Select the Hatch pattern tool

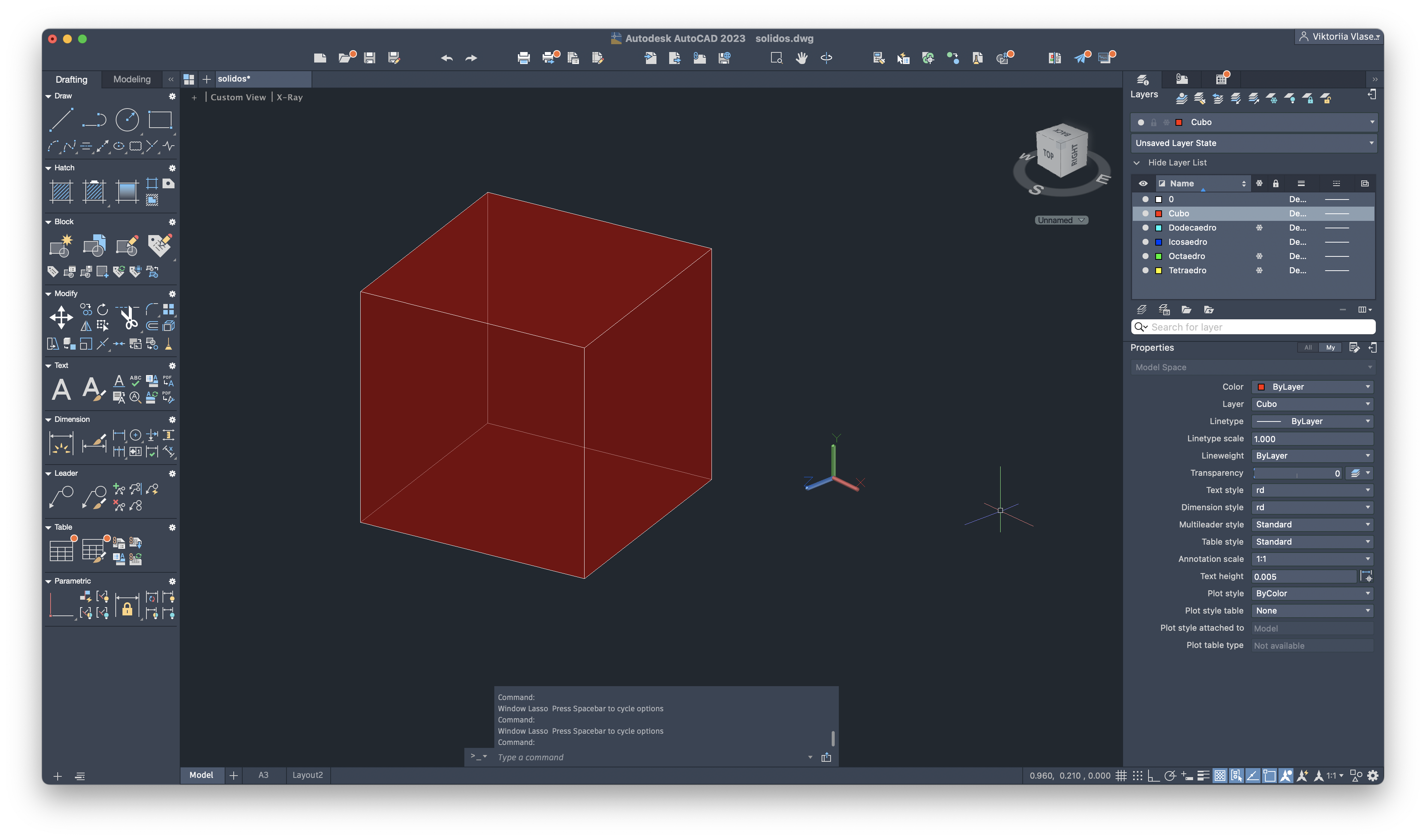[x=61, y=191]
